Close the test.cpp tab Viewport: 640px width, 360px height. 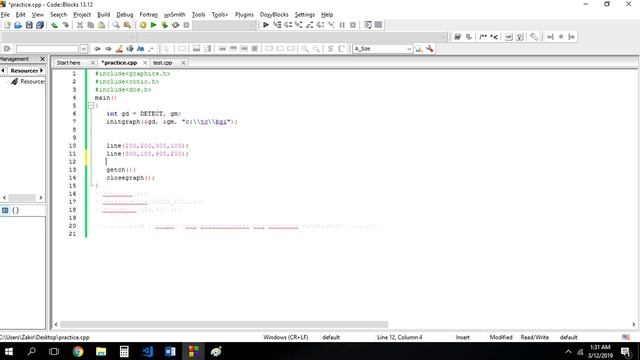click(183, 63)
